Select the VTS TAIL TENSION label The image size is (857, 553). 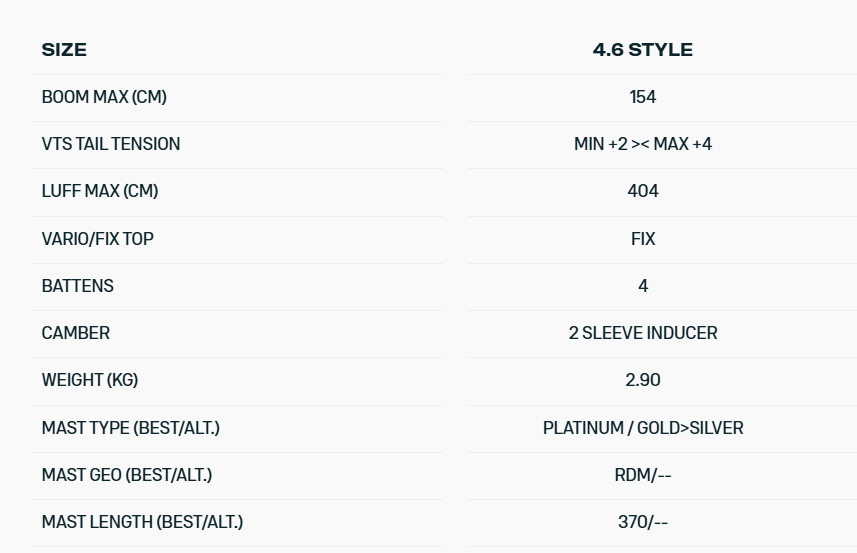(111, 144)
